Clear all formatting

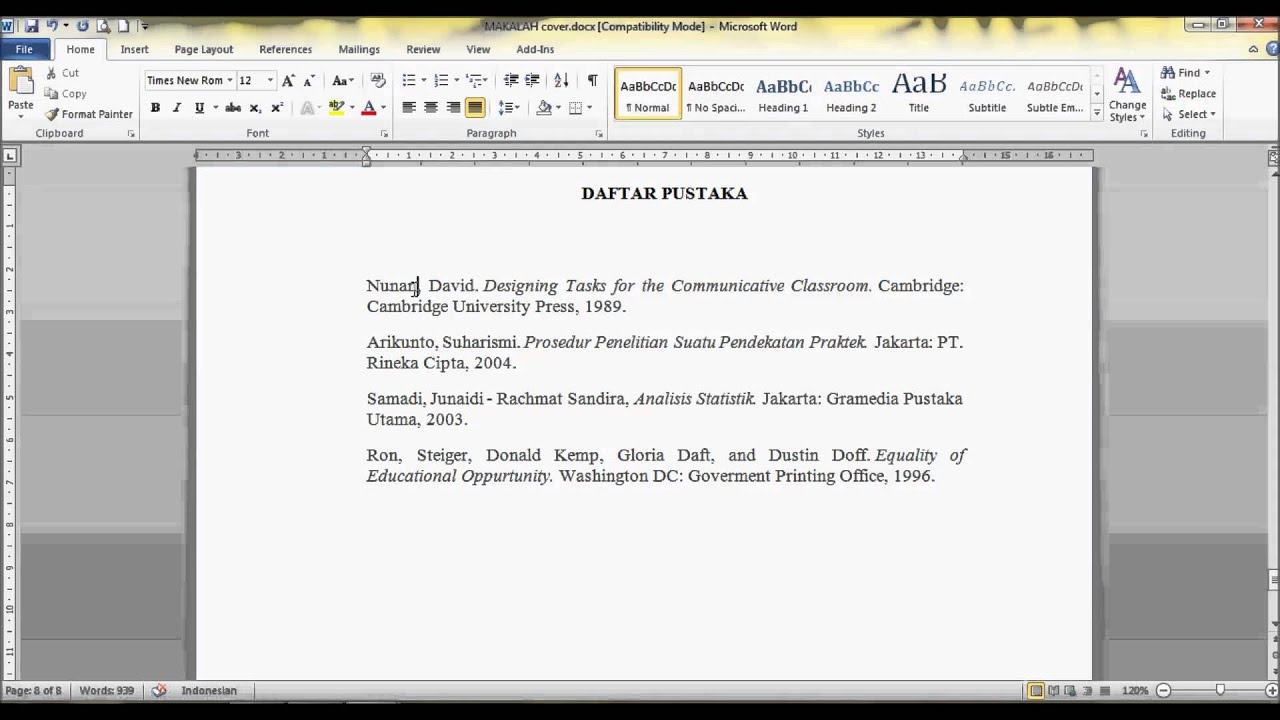tap(377, 81)
